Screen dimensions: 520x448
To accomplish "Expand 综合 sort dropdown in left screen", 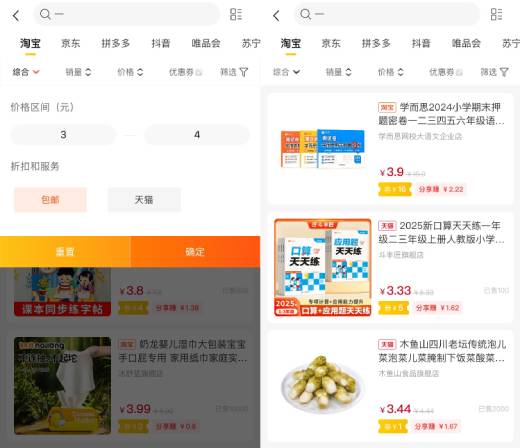I will coord(26,72).
